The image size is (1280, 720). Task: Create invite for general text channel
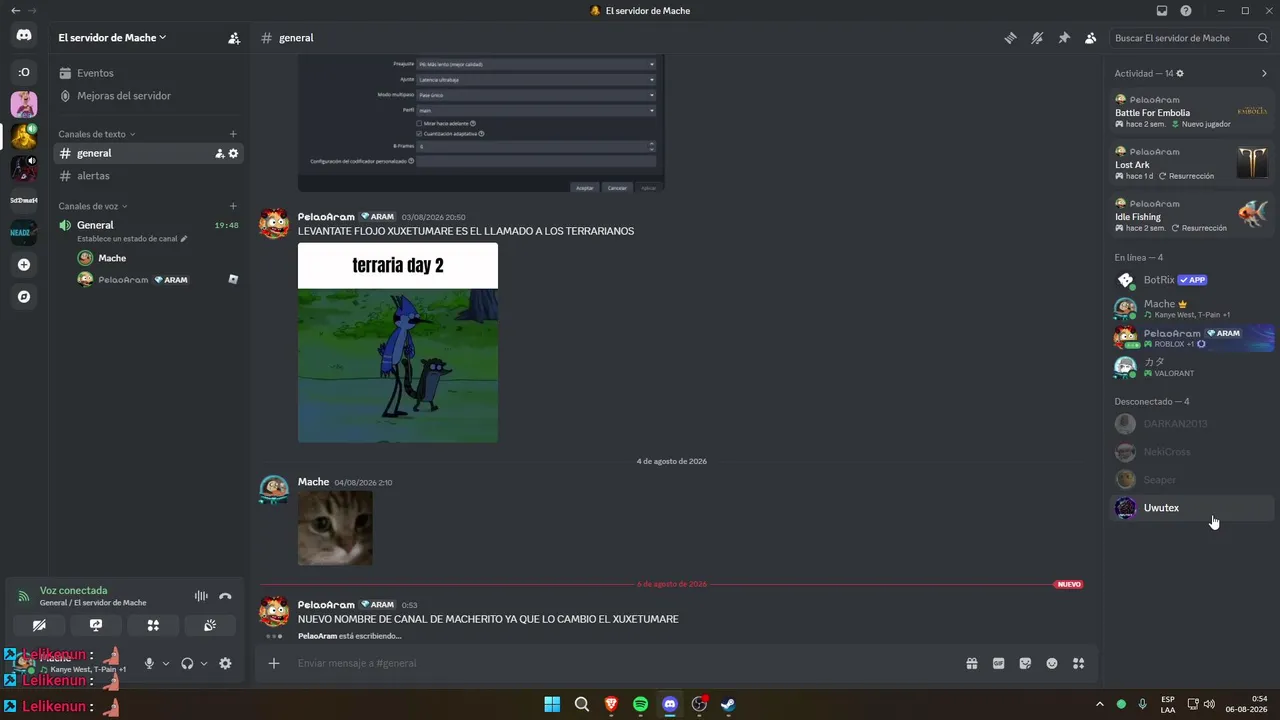219,153
